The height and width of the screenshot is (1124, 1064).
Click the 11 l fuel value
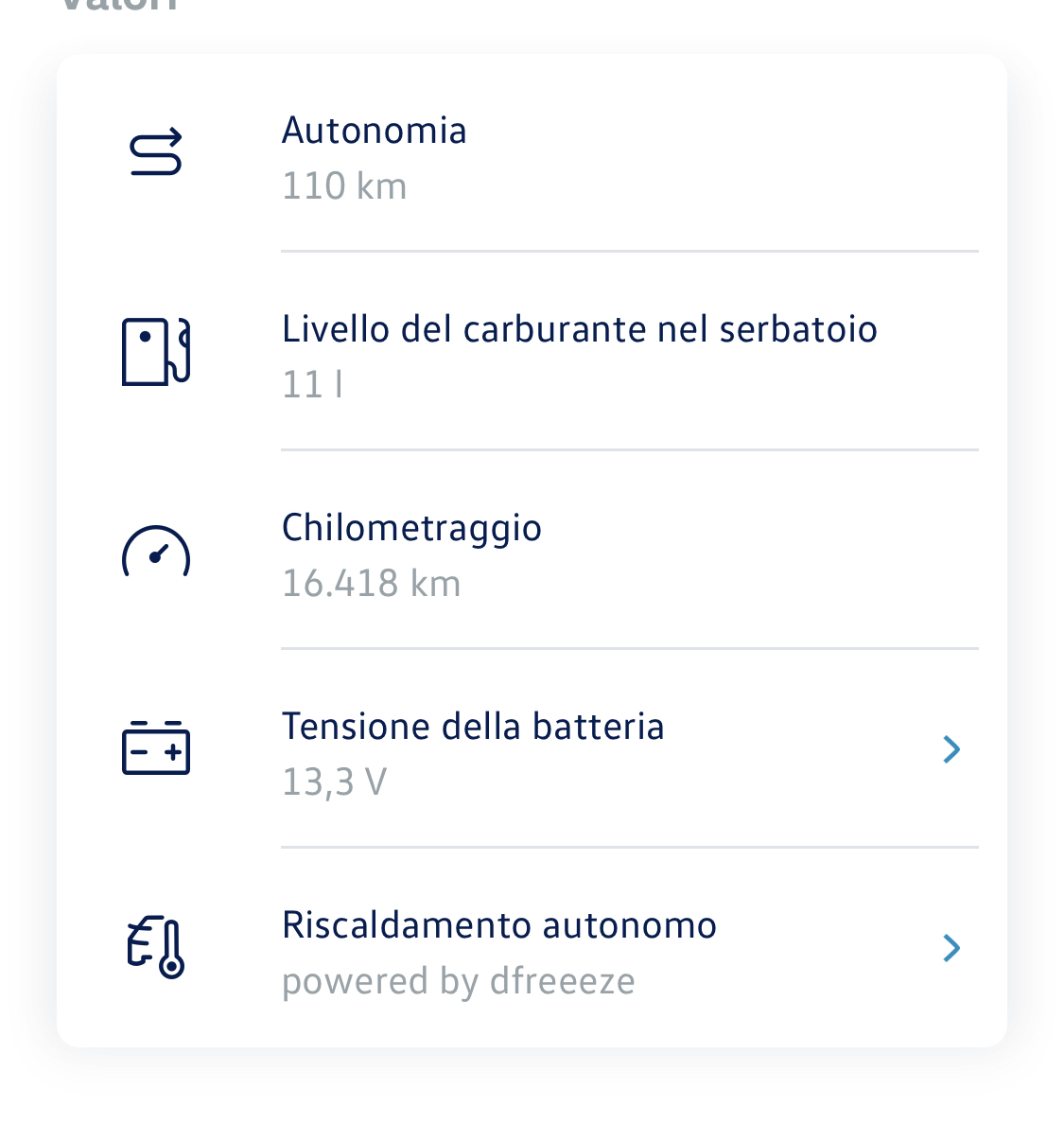(x=312, y=385)
